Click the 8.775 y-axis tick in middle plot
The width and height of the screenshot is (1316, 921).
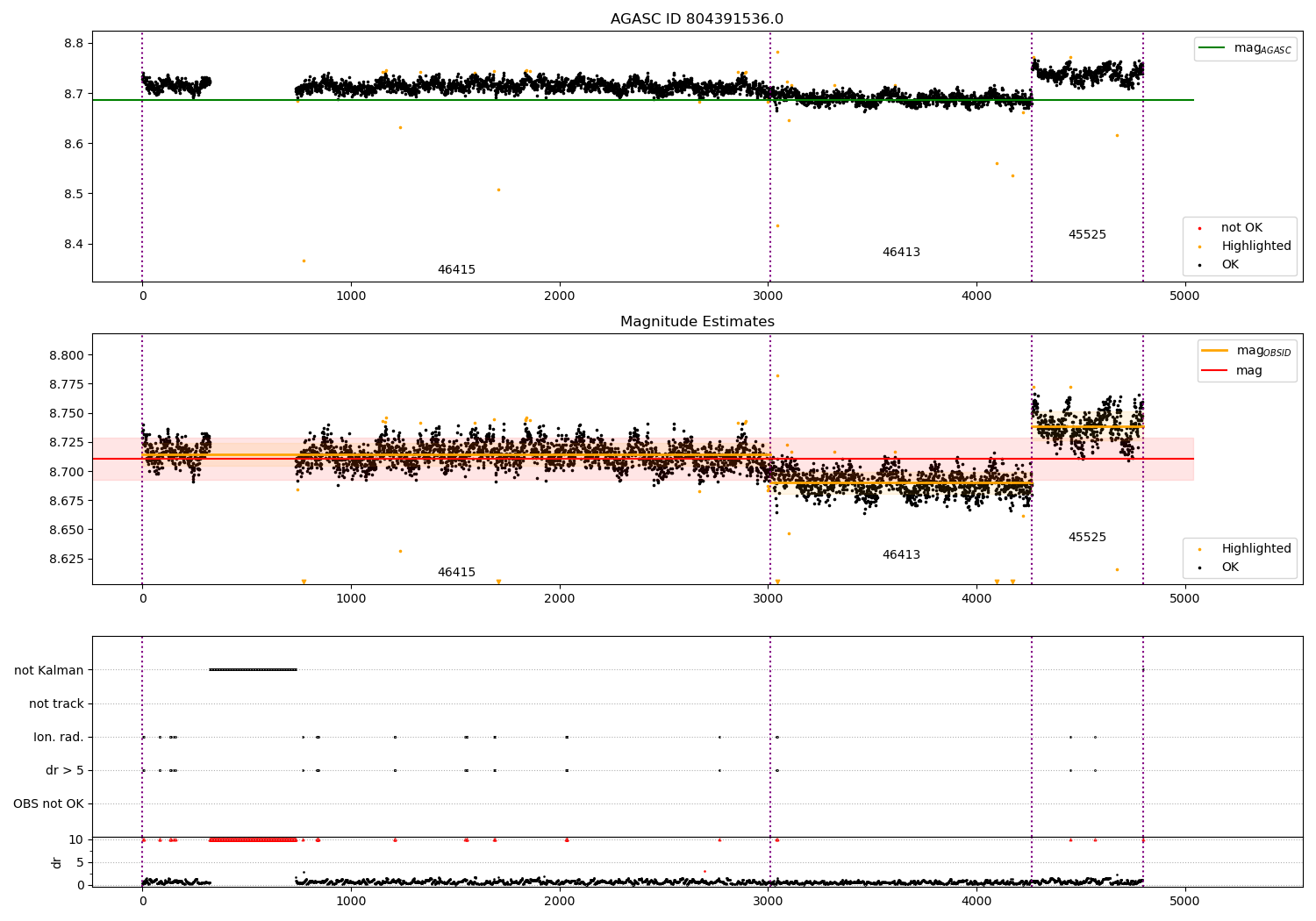[x=67, y=384]
